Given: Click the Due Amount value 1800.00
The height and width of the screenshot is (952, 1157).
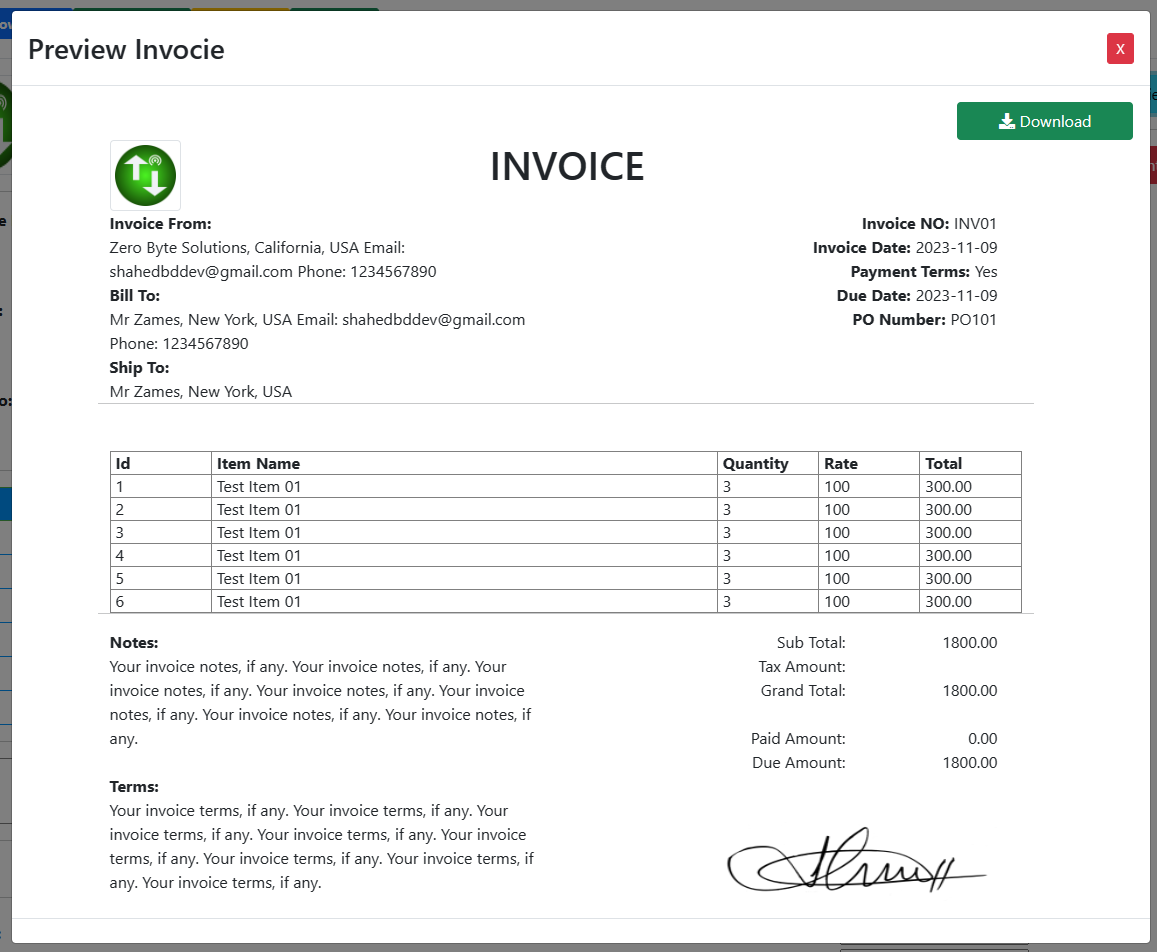Looking at the screenshot, I should [969, 762].
